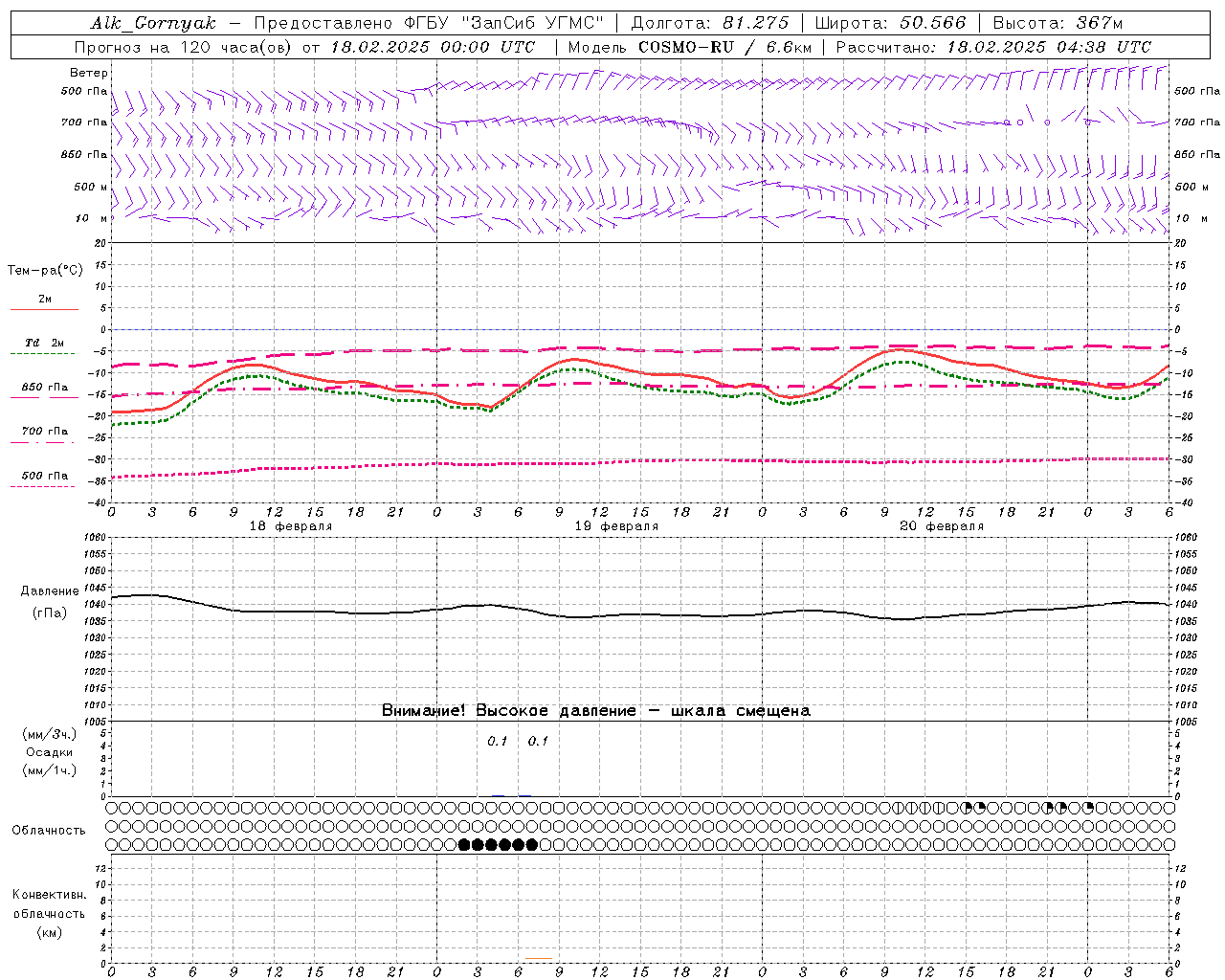Screen dimensions: 1225x980
Task: Click the (мм/1ч.) precipitation unit label
Action: [50, 770]
